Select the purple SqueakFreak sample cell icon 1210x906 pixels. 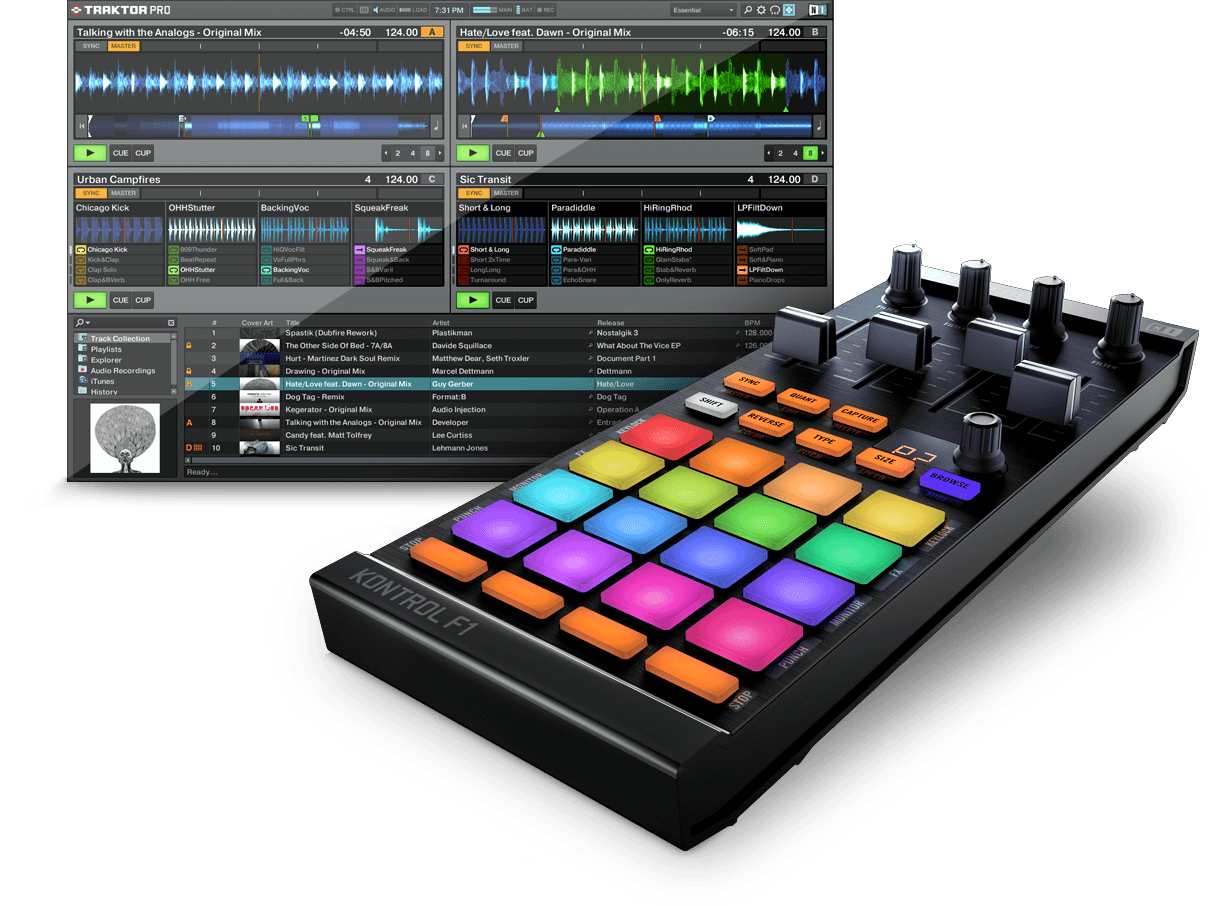pyautogui.click(x=359, y=249)
